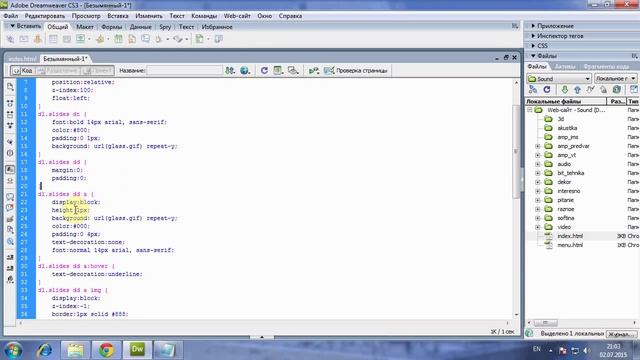Expand Files panel to show both sites
Screen dimensions: 640x360
click(x=634, y=89)
